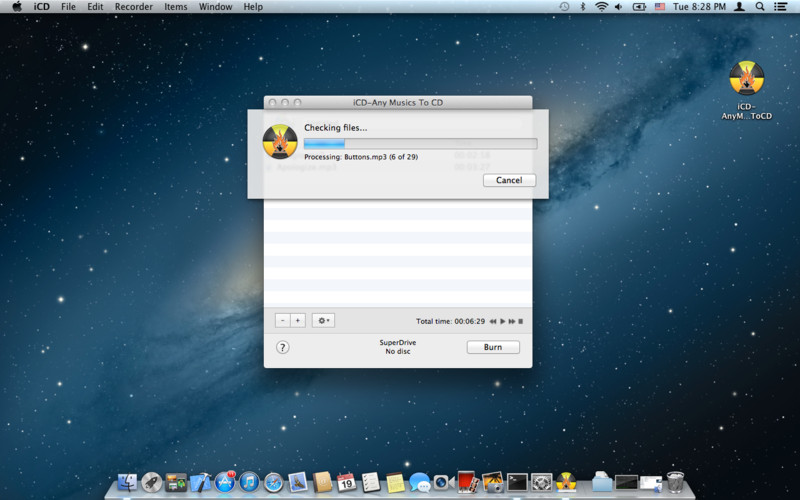Screen dimensions: 800x500
Task: Open the Items menu
Action: [x=176, y=7]
